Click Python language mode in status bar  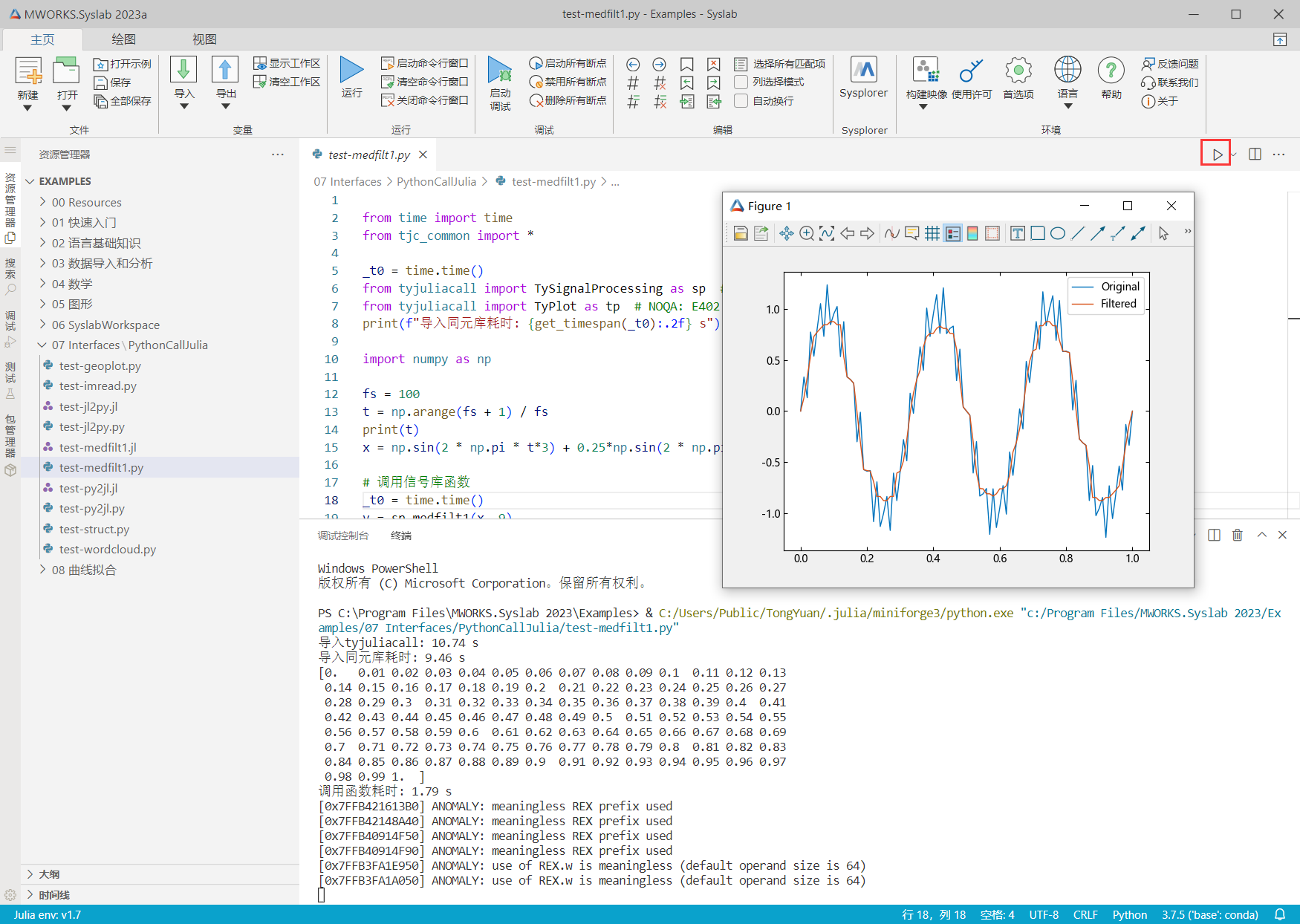(1129, 915)
